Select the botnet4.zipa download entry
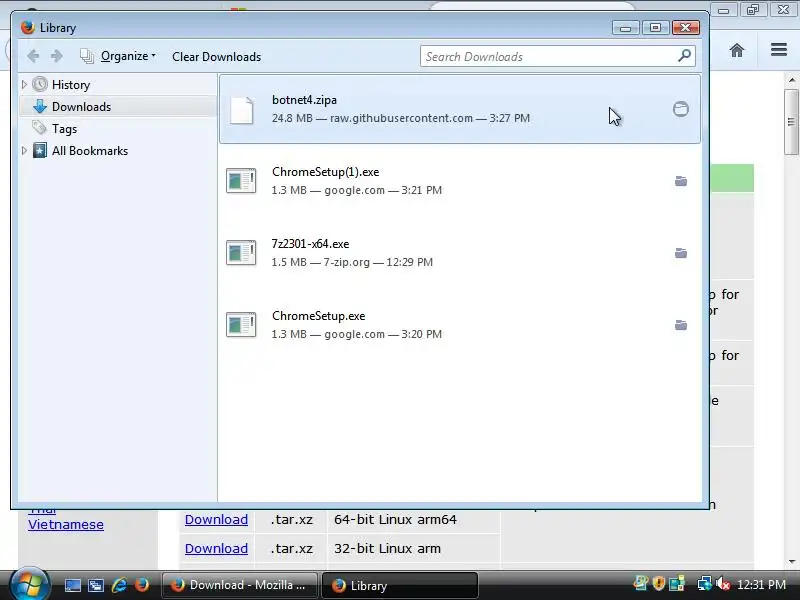Screen dimensions: 800x600 pos(460,109)
